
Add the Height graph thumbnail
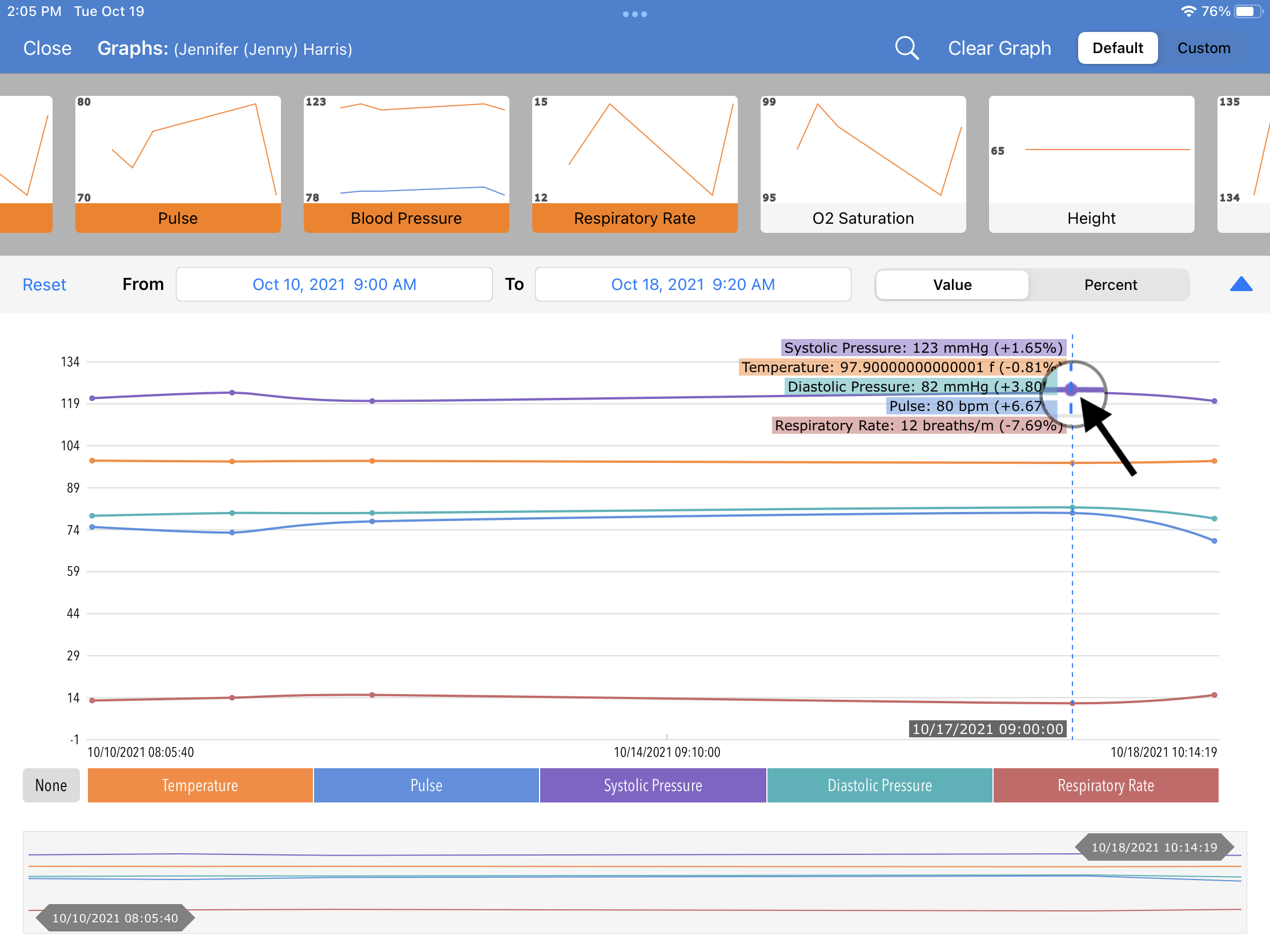[1091, 164]
